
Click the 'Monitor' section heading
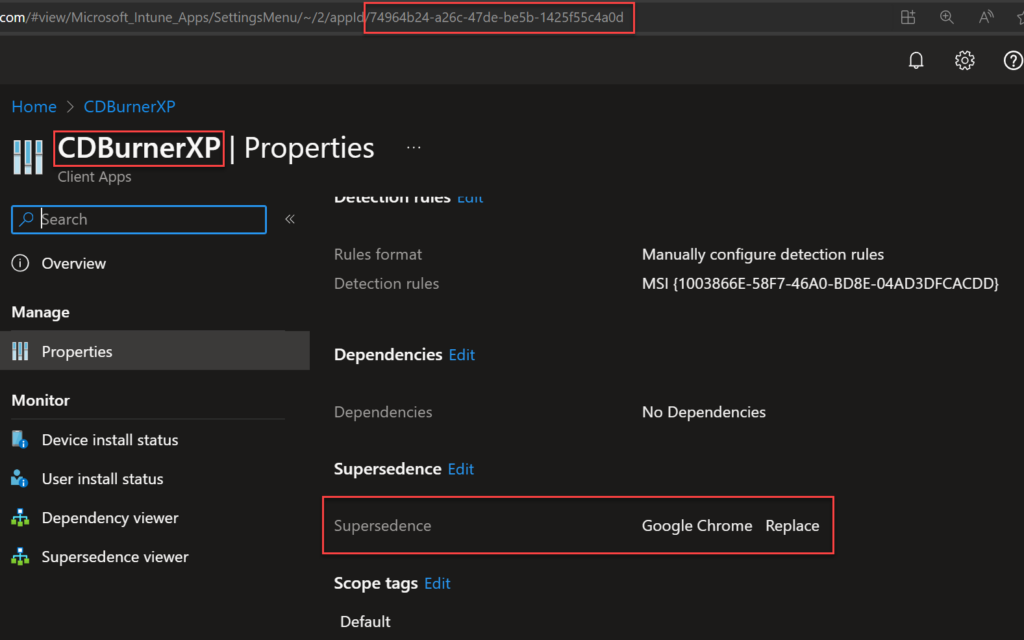pyautogui.click(x=40, y=400)
